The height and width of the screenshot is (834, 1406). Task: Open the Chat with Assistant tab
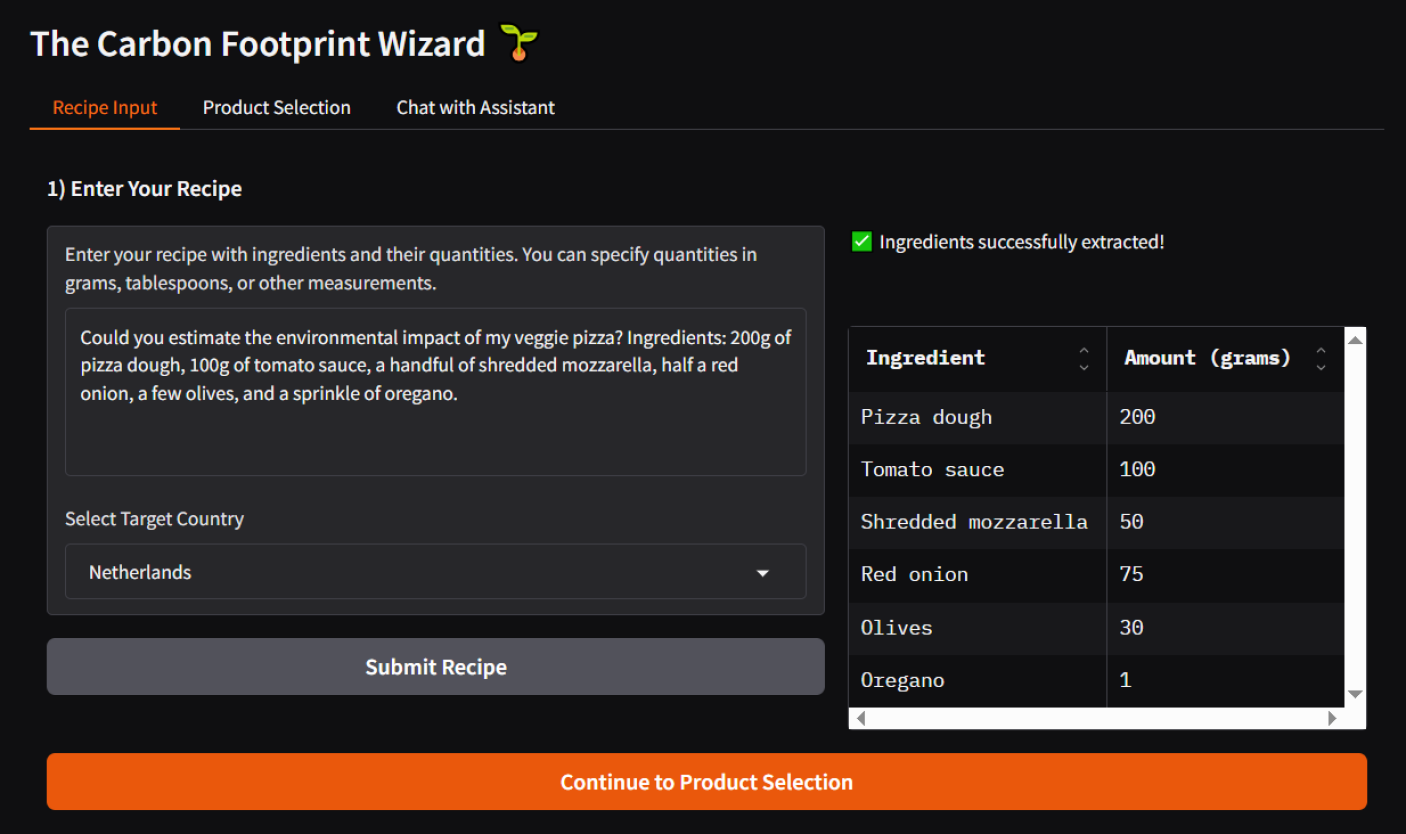[x=475, y=108]
